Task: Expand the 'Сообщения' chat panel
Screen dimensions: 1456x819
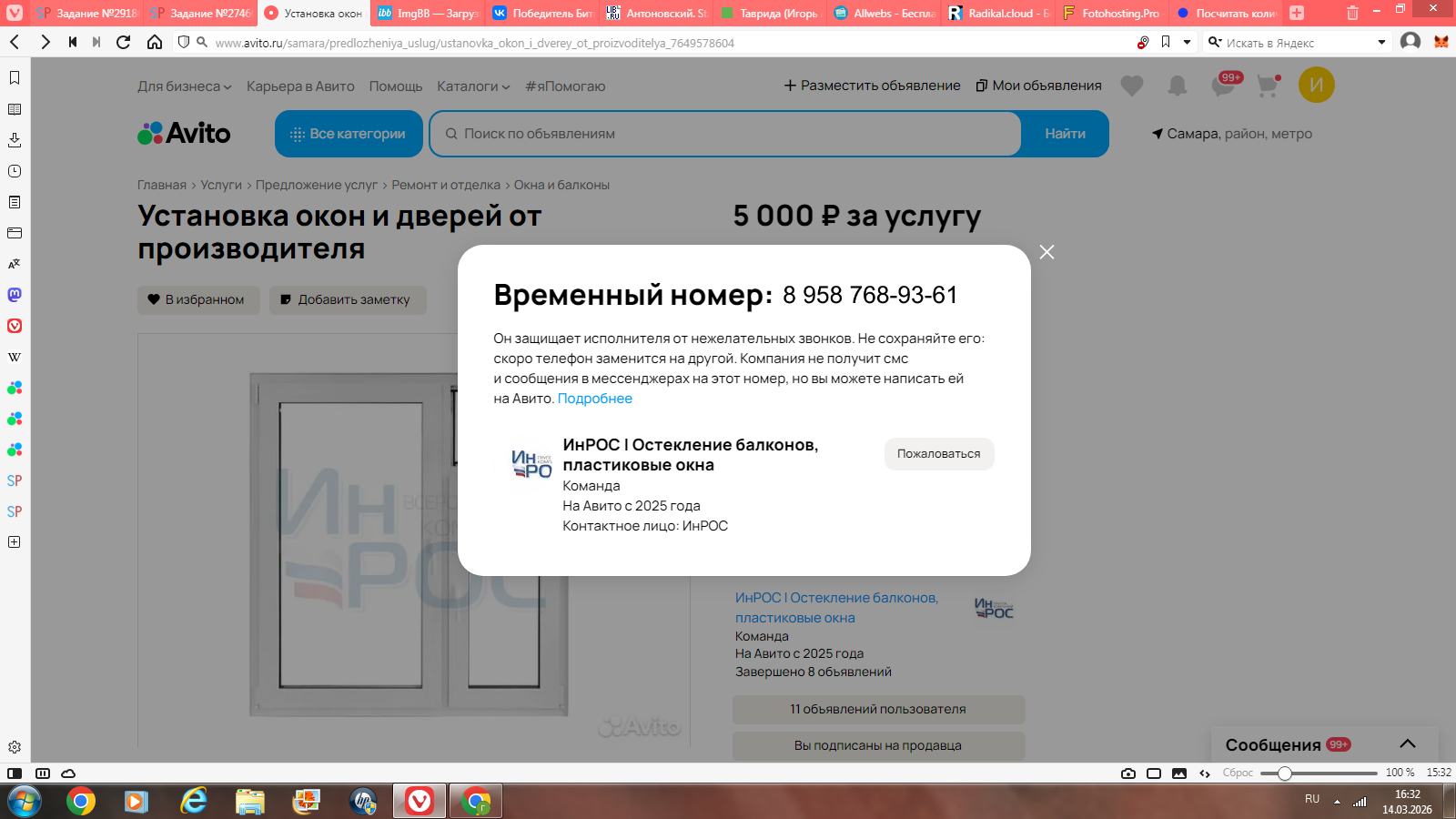Action: tap(1408, 744)
